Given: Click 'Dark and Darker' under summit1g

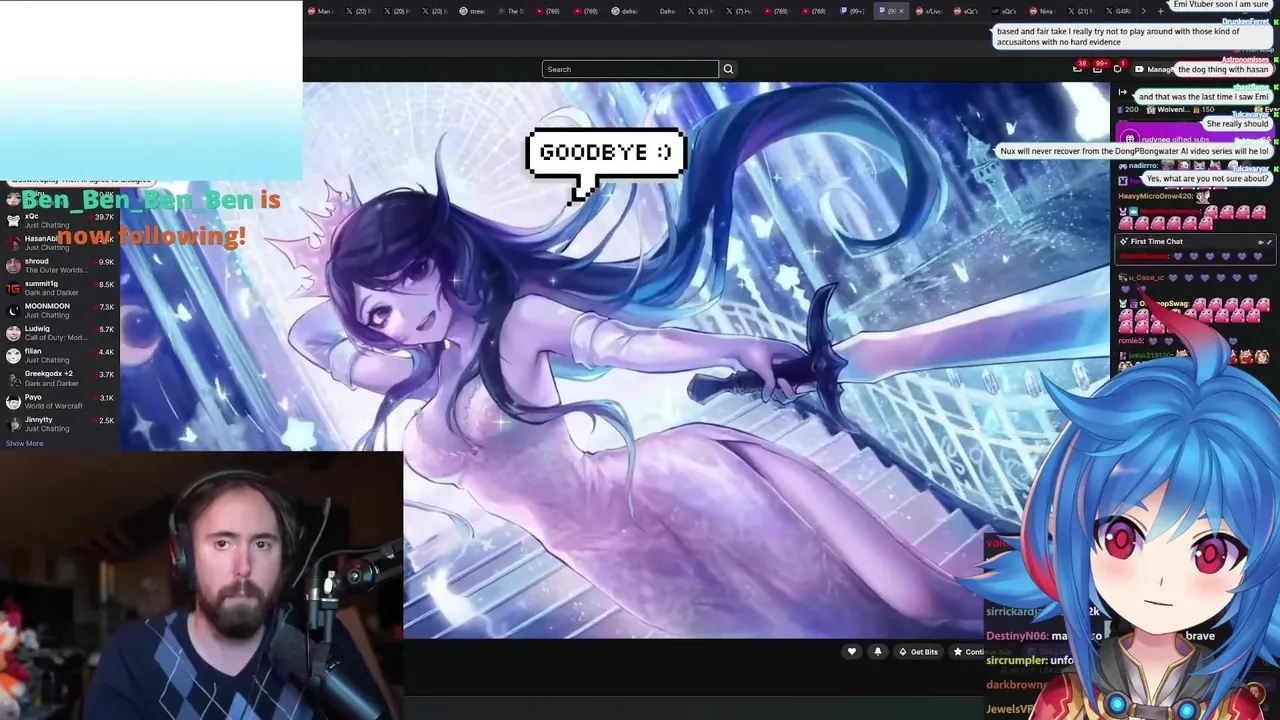Looking at the screenshot, I should pyautogui.click(x=51, y=293).
